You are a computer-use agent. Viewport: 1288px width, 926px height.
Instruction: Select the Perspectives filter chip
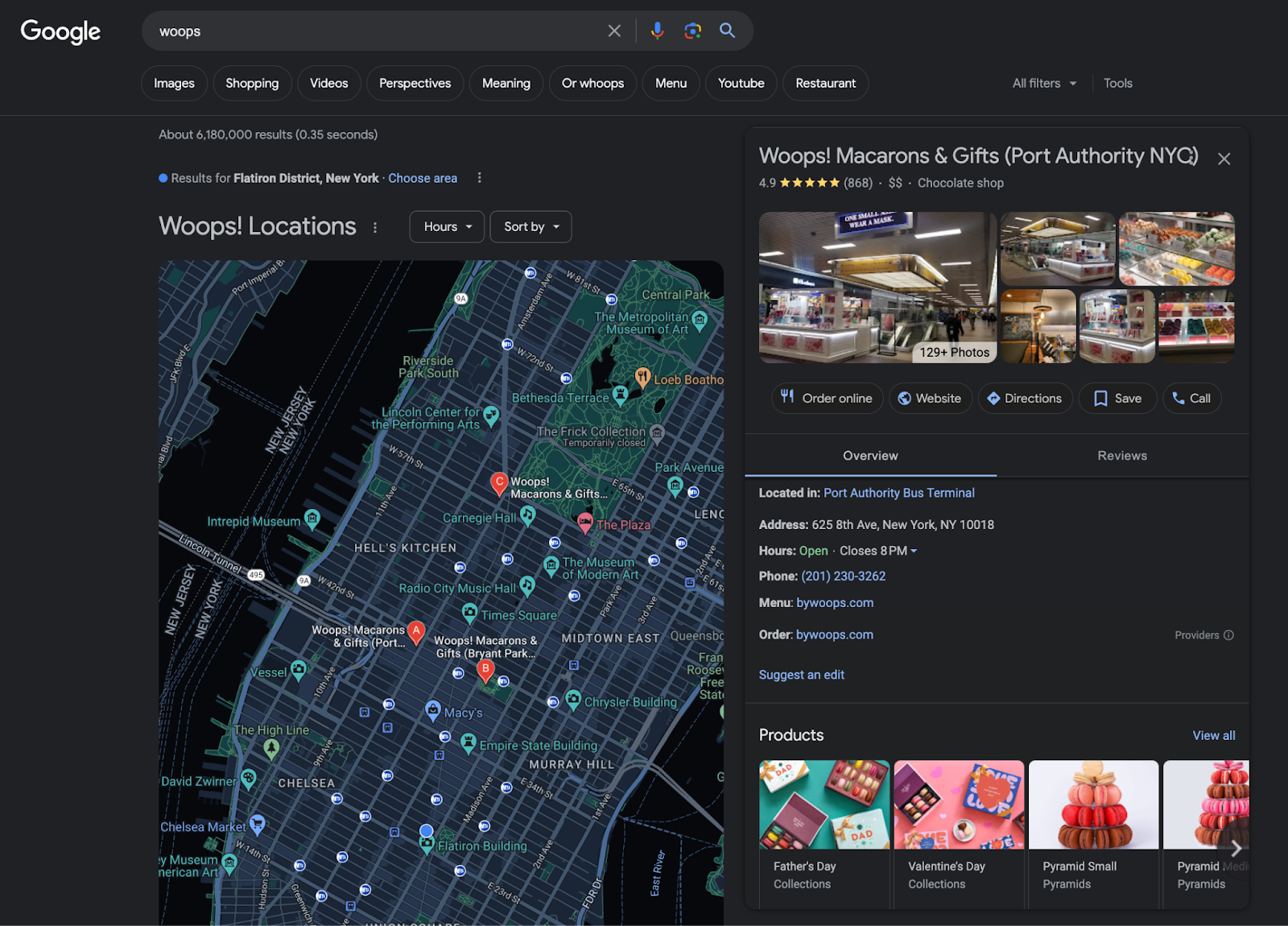click(415, 83)
